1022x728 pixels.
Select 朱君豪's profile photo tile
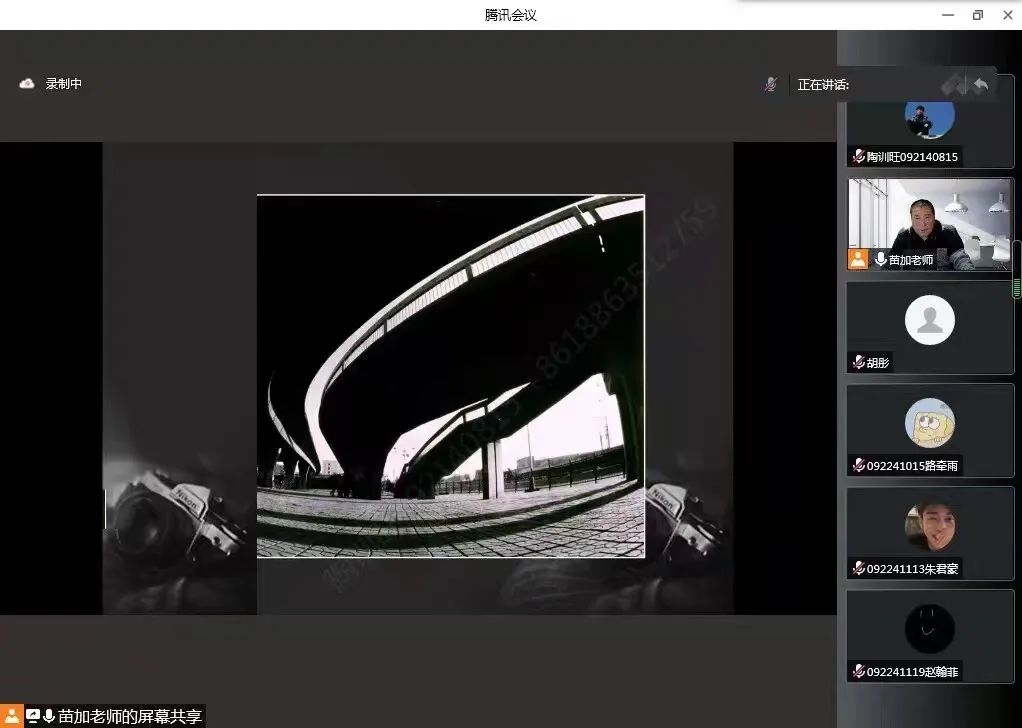click(930, 526)
